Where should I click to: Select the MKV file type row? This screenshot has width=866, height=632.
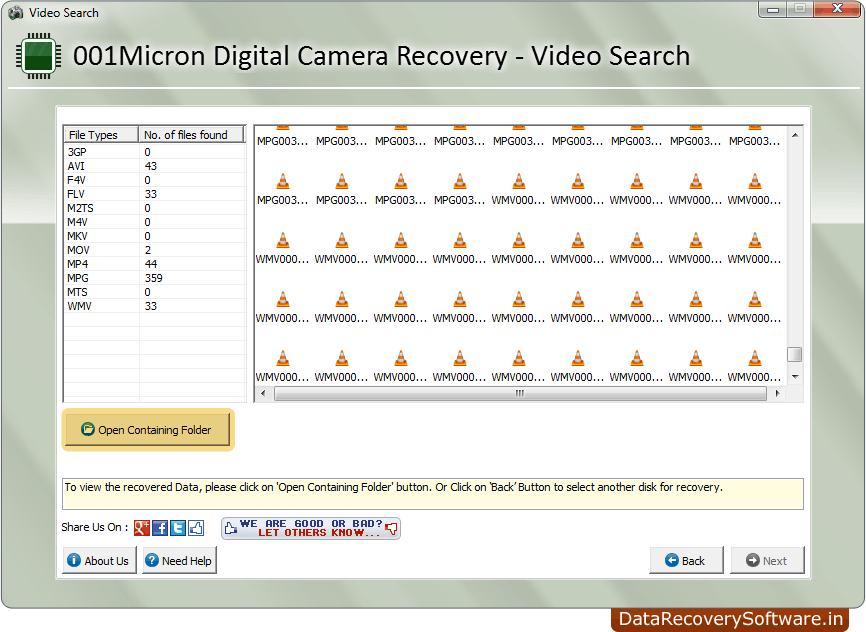coord(155,236)
